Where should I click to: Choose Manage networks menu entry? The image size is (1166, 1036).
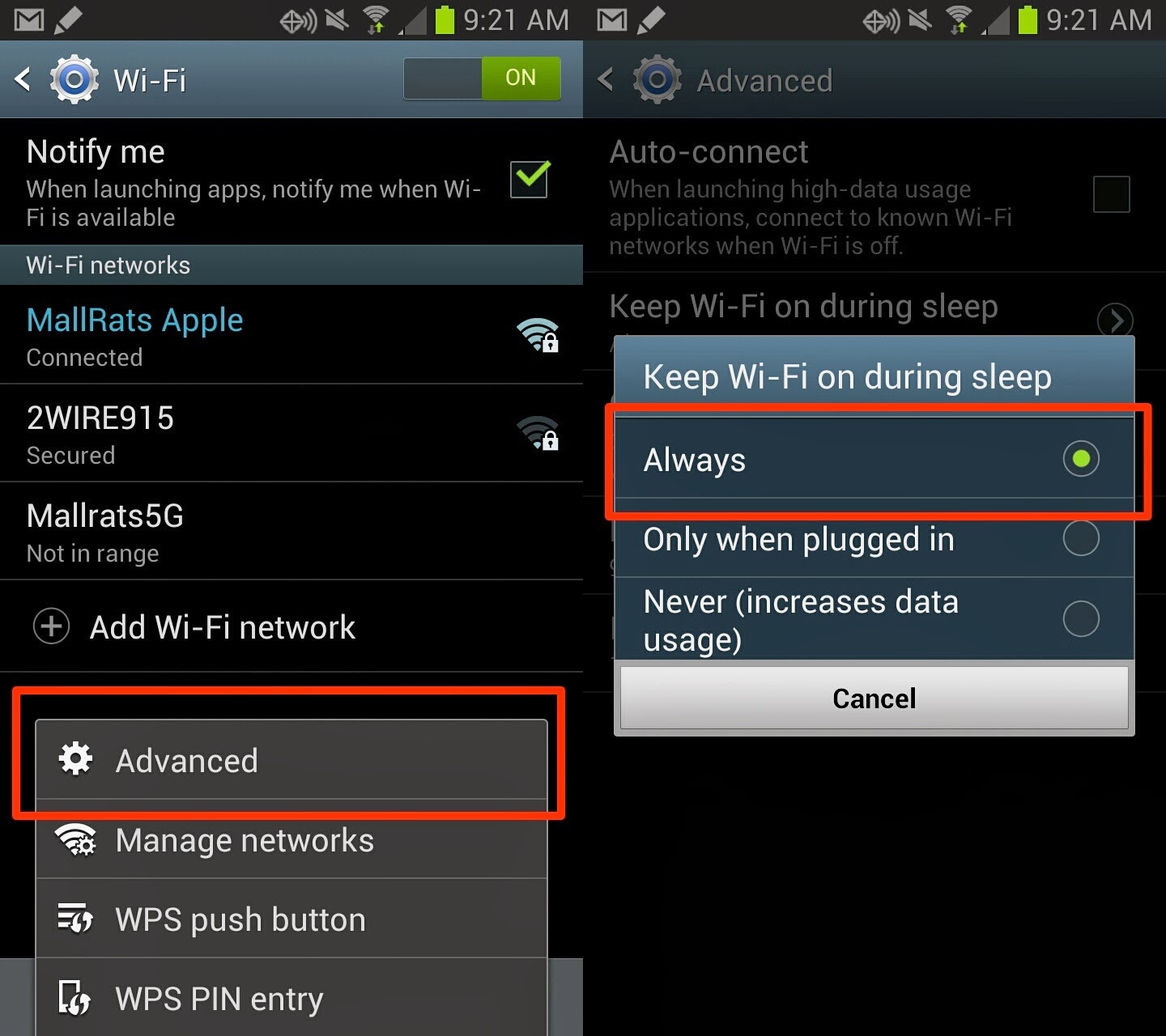[291, 839]
